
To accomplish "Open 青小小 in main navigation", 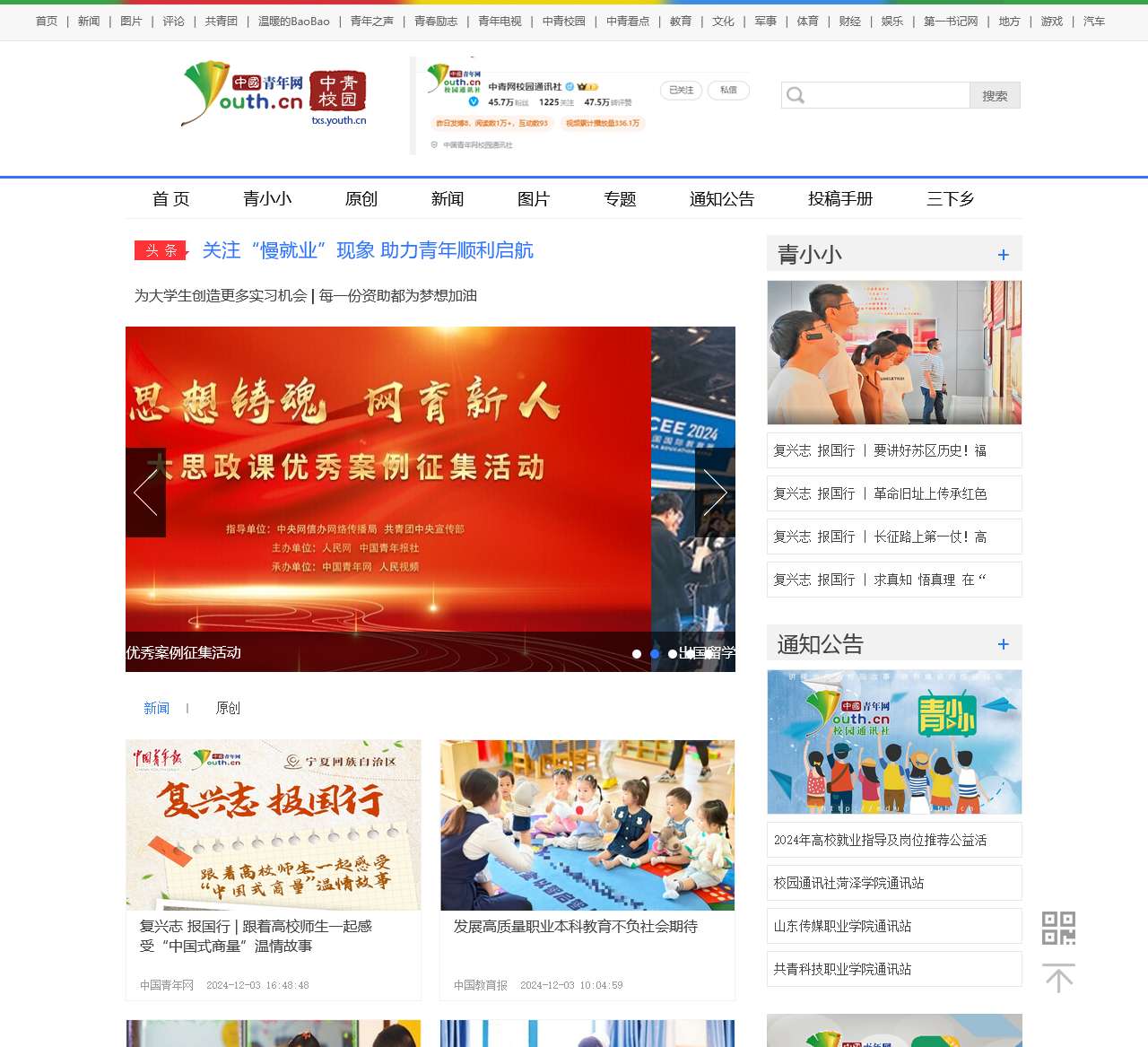I will [267, 198].
